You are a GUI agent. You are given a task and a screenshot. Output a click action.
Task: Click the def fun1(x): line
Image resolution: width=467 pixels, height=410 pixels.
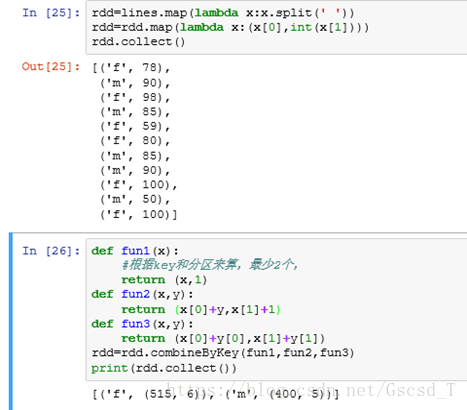click(x=135, y=251)
